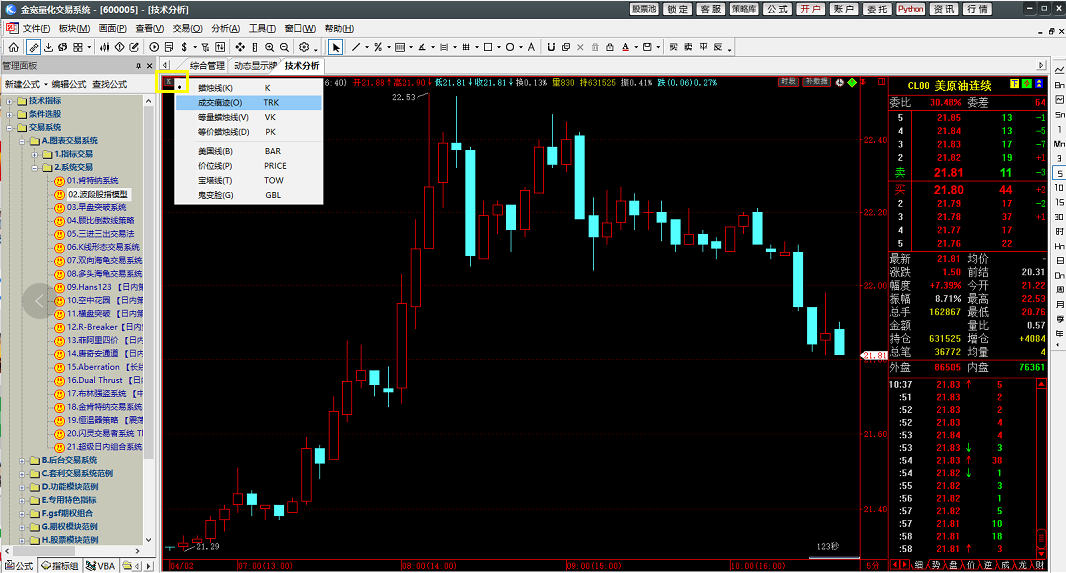Screen dimensions: 1066x573
Task: Click the 时段 button above the chart
Action: pos(788,82)
